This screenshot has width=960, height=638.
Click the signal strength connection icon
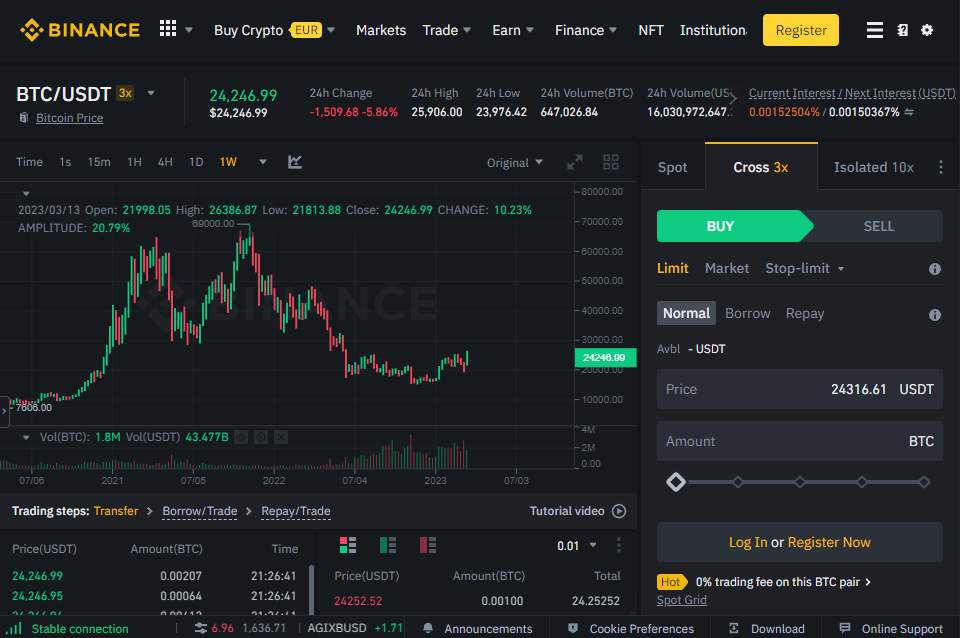coord(13,628)
